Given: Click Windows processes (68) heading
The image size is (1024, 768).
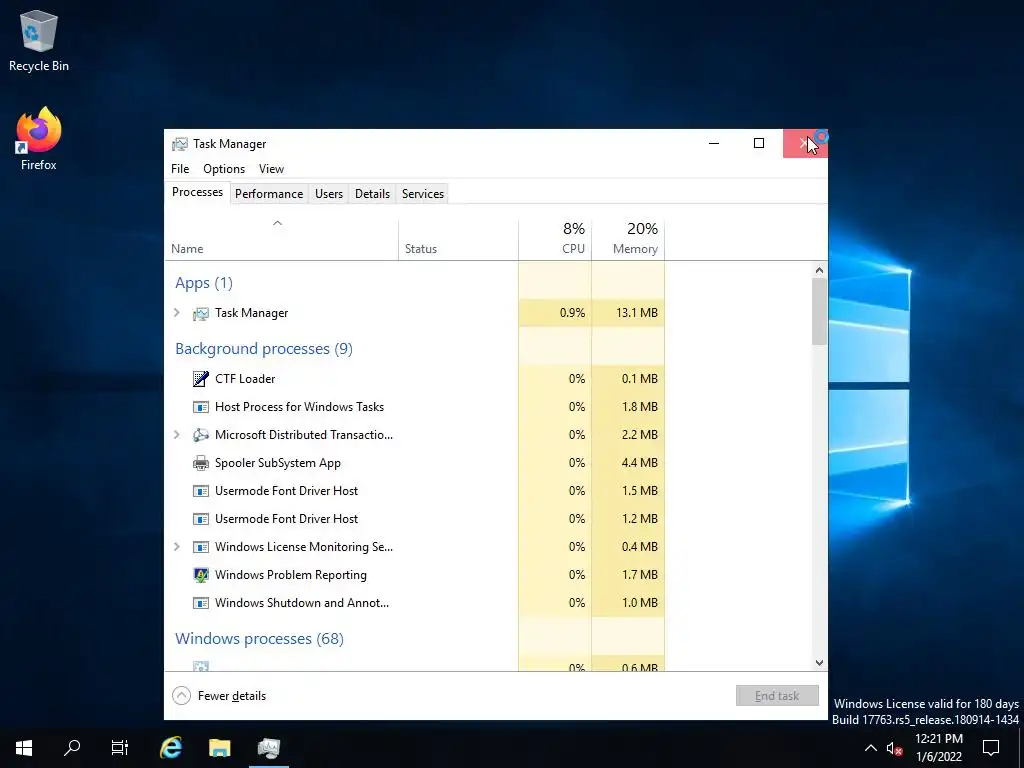Looking at the screenshot, I should tap(259, 639).
